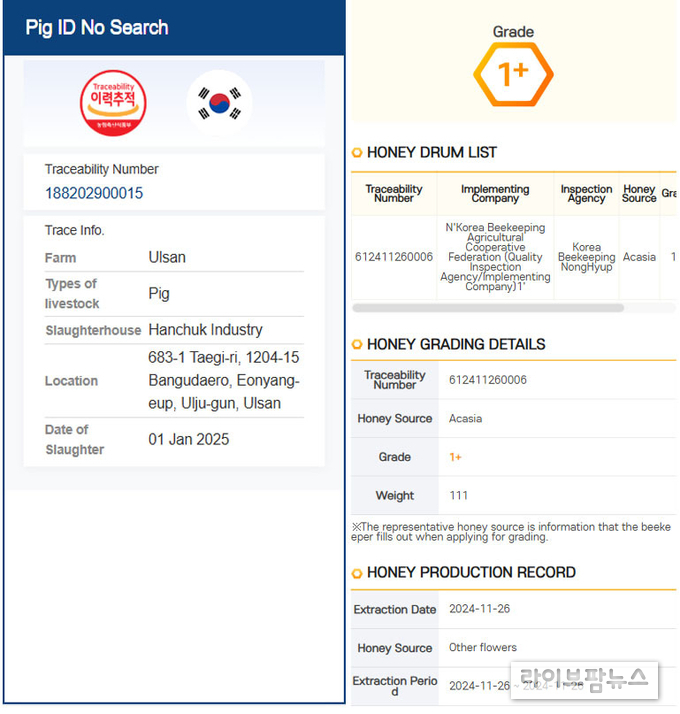
Task: Click the hexagon 1+ grade badge
Action: point(513,74)
